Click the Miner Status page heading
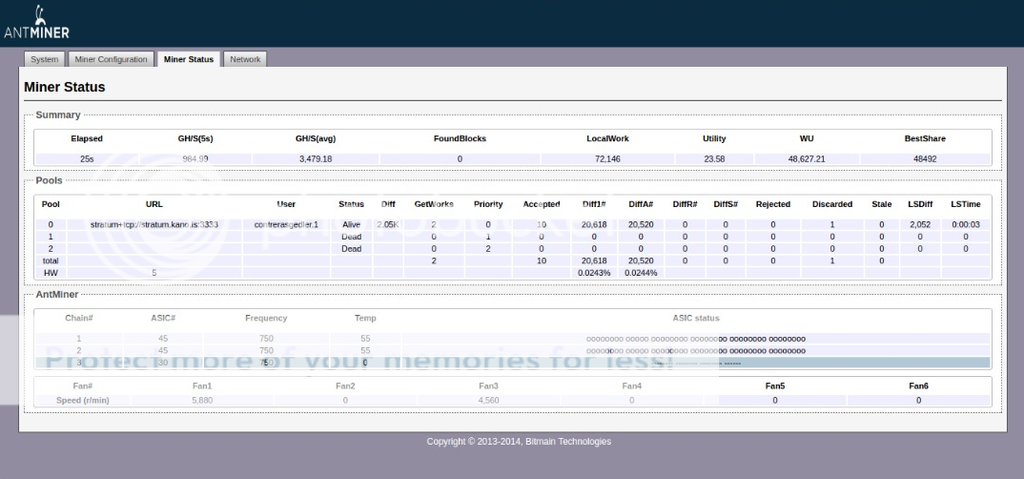 65,87
